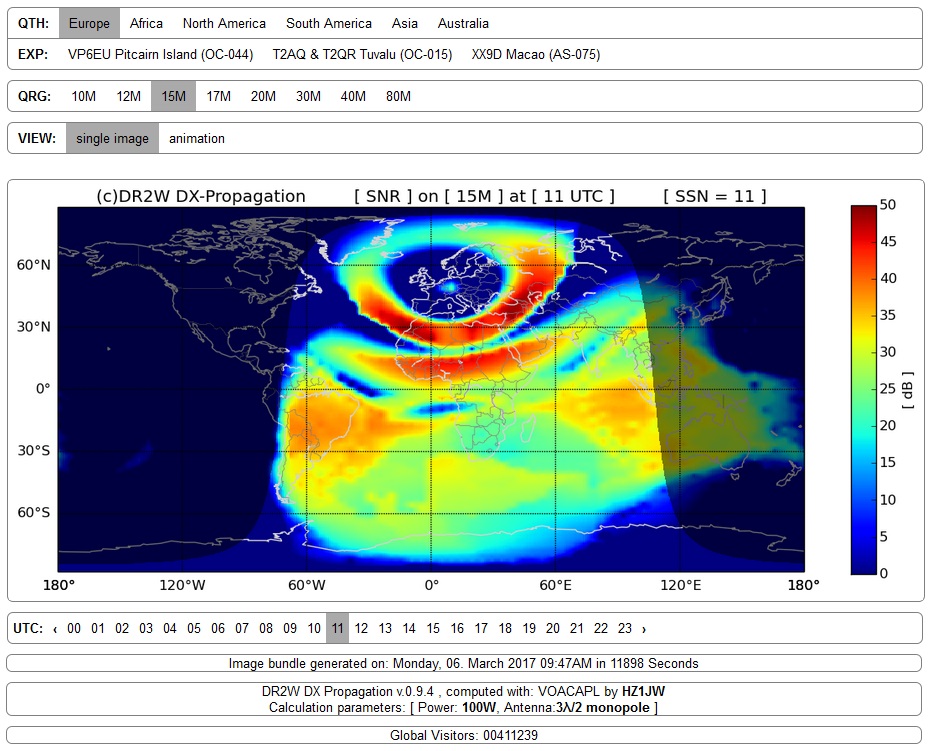Screen dimensions: 933x751
Task: Select UTC hour 10
Action: click(x=314, y=628)
